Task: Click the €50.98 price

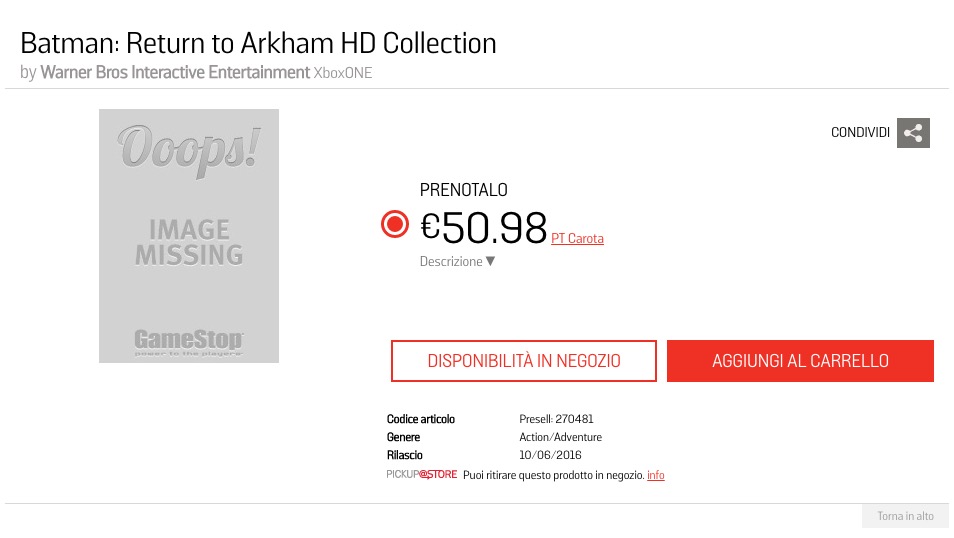Action: coord(484,228)
